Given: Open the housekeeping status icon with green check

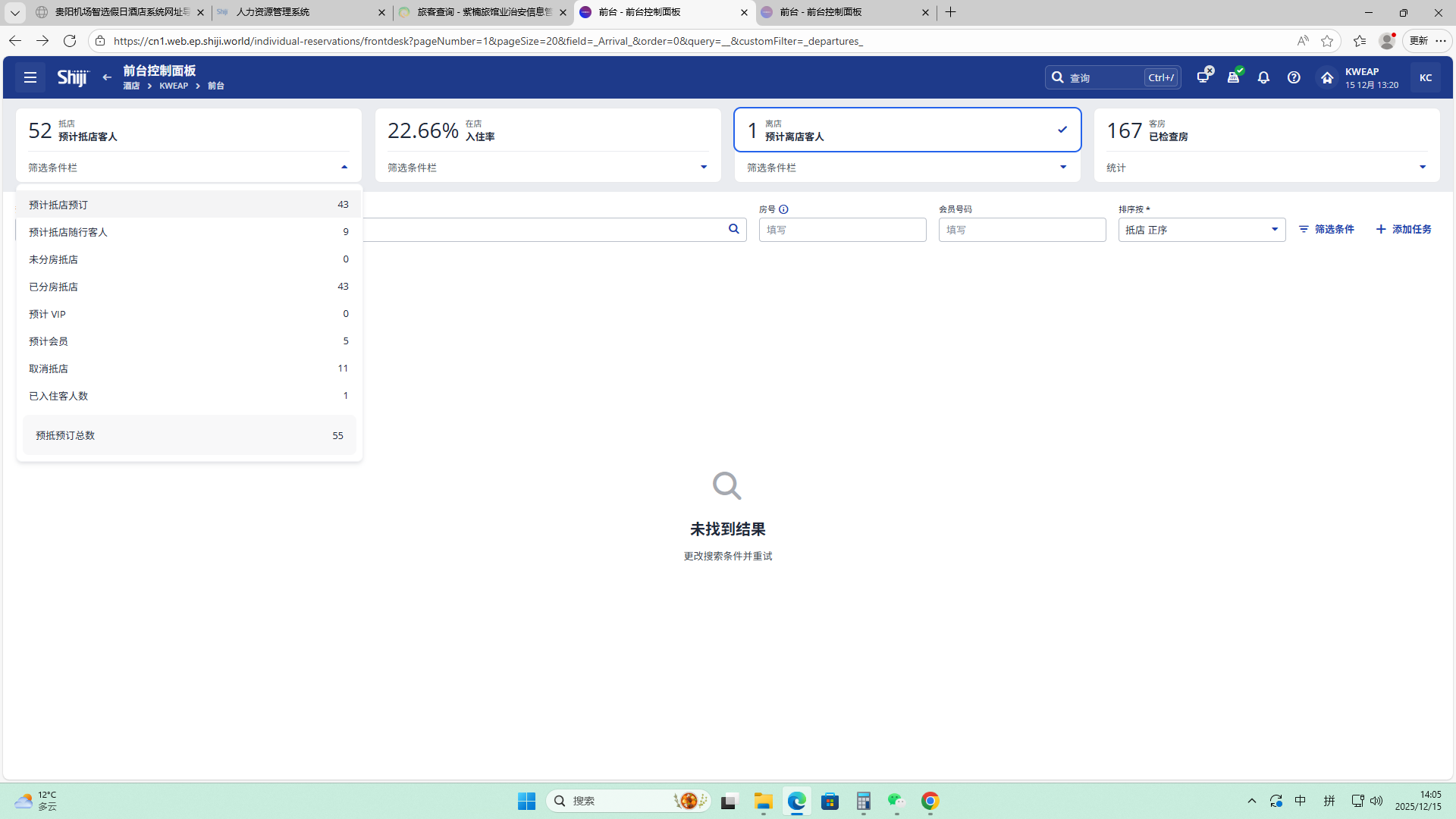Looking at the screenshot, I should click(x=1234, y=77).
